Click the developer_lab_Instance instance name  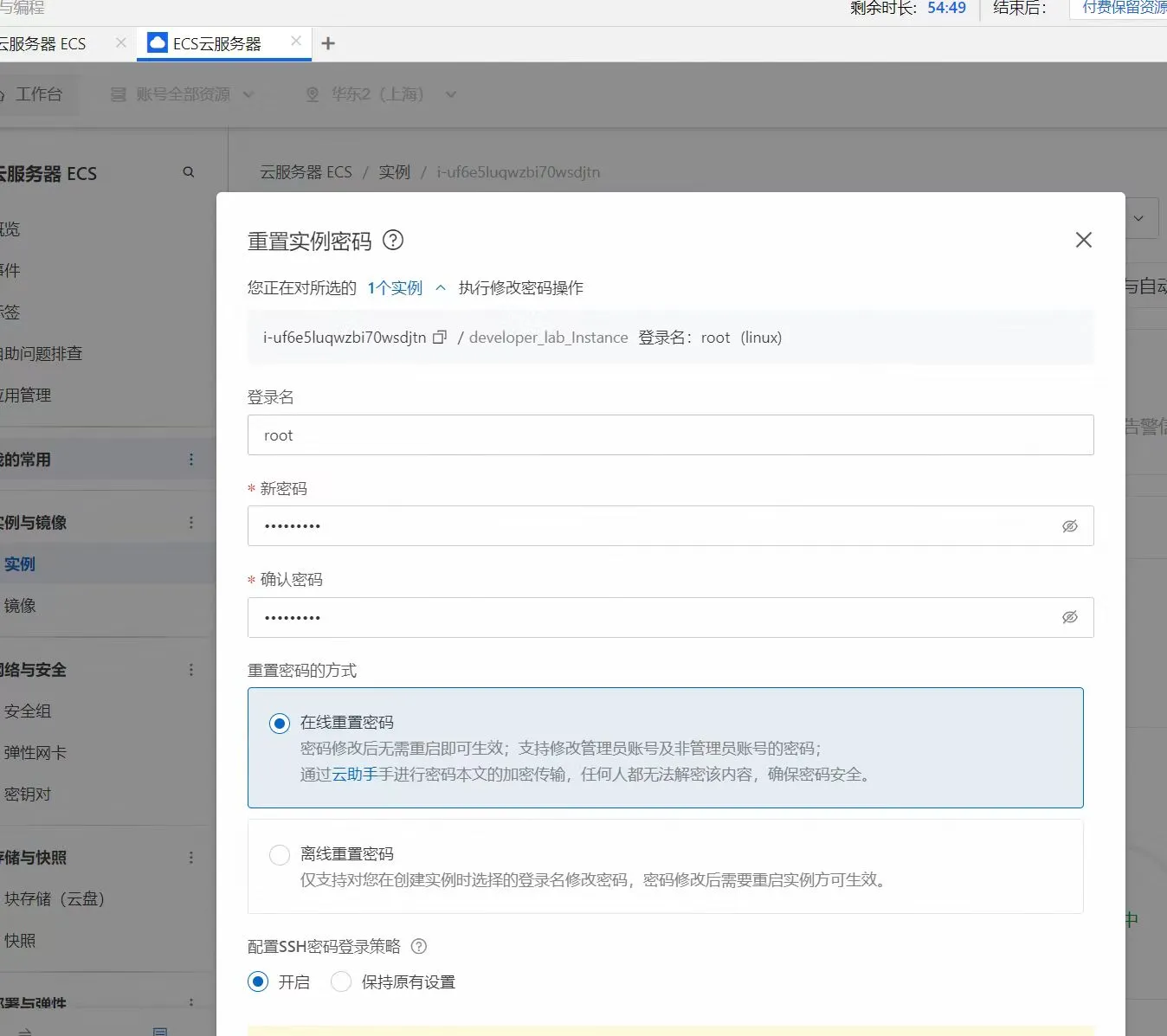pos(549,338)
